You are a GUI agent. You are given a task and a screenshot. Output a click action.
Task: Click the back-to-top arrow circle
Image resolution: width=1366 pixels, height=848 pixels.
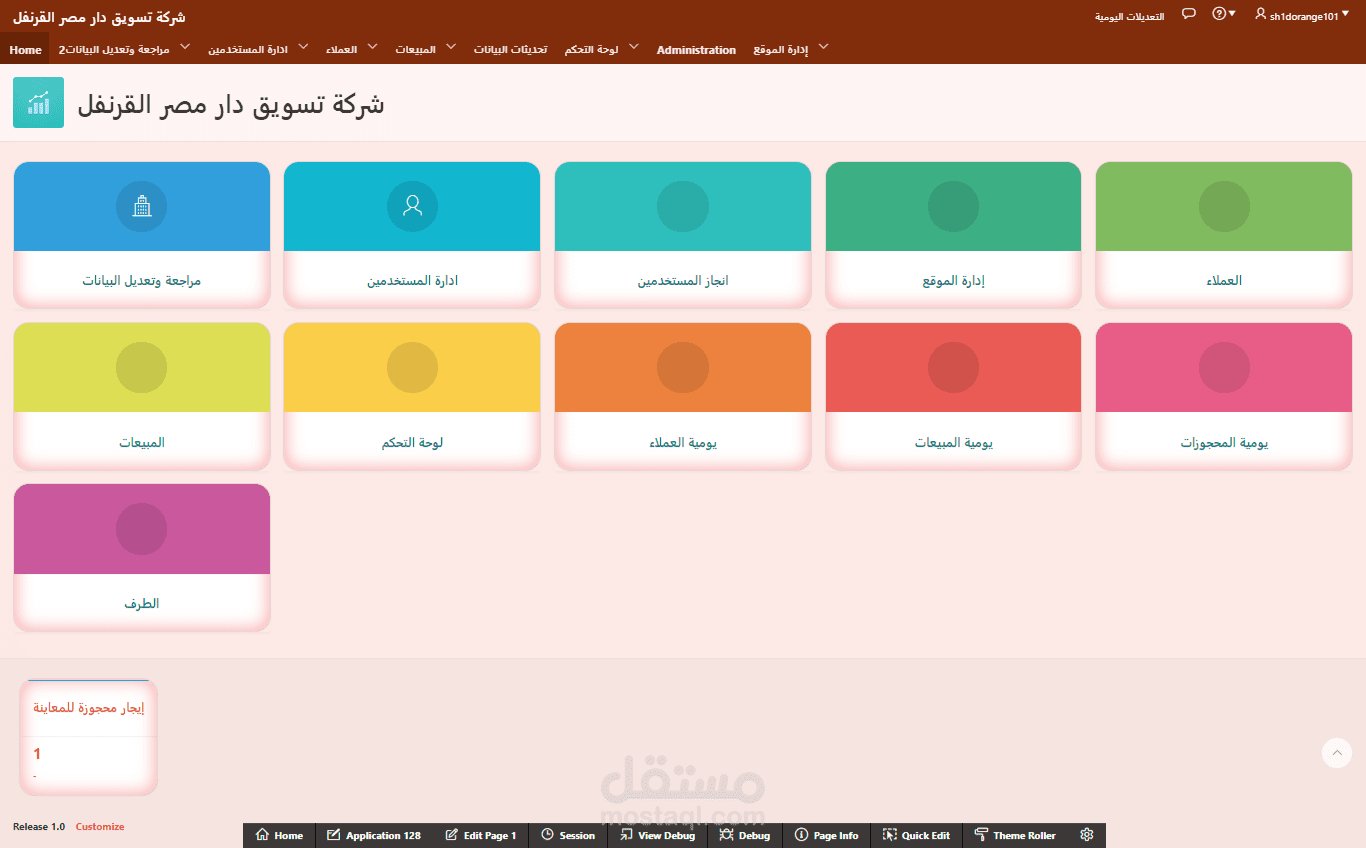click(x=1337, y=753)
